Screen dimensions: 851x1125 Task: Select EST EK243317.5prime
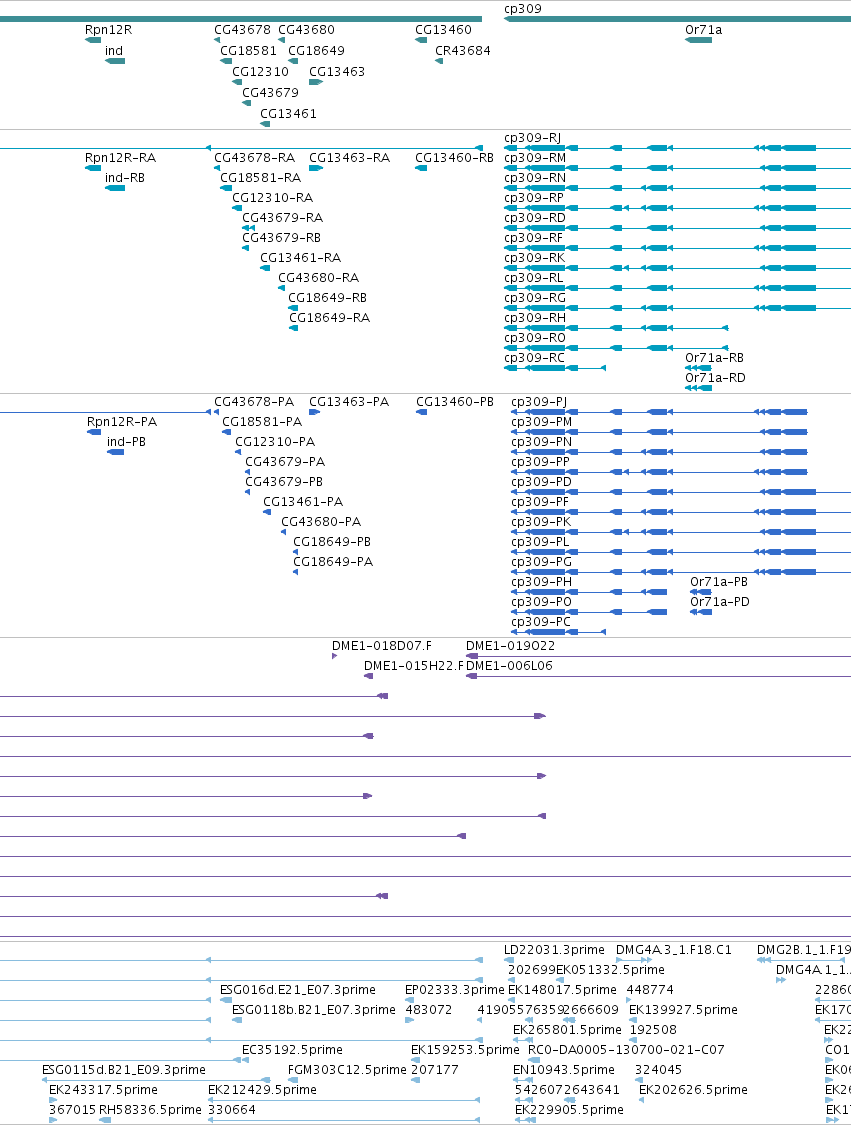point(103,1091)
